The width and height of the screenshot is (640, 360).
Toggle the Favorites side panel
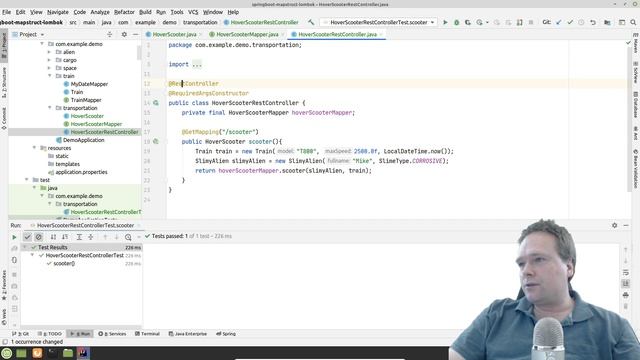point(4,285)
